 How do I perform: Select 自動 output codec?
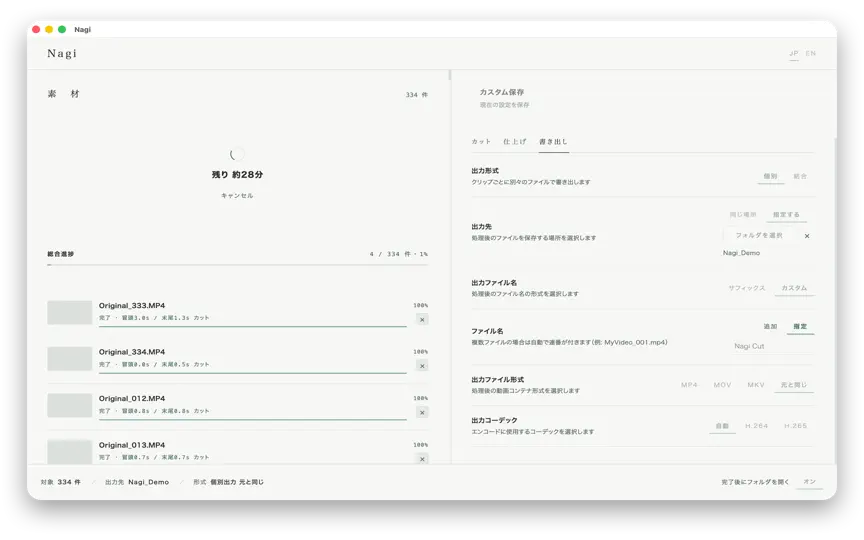pyautogui.click(x=722, y=426)
